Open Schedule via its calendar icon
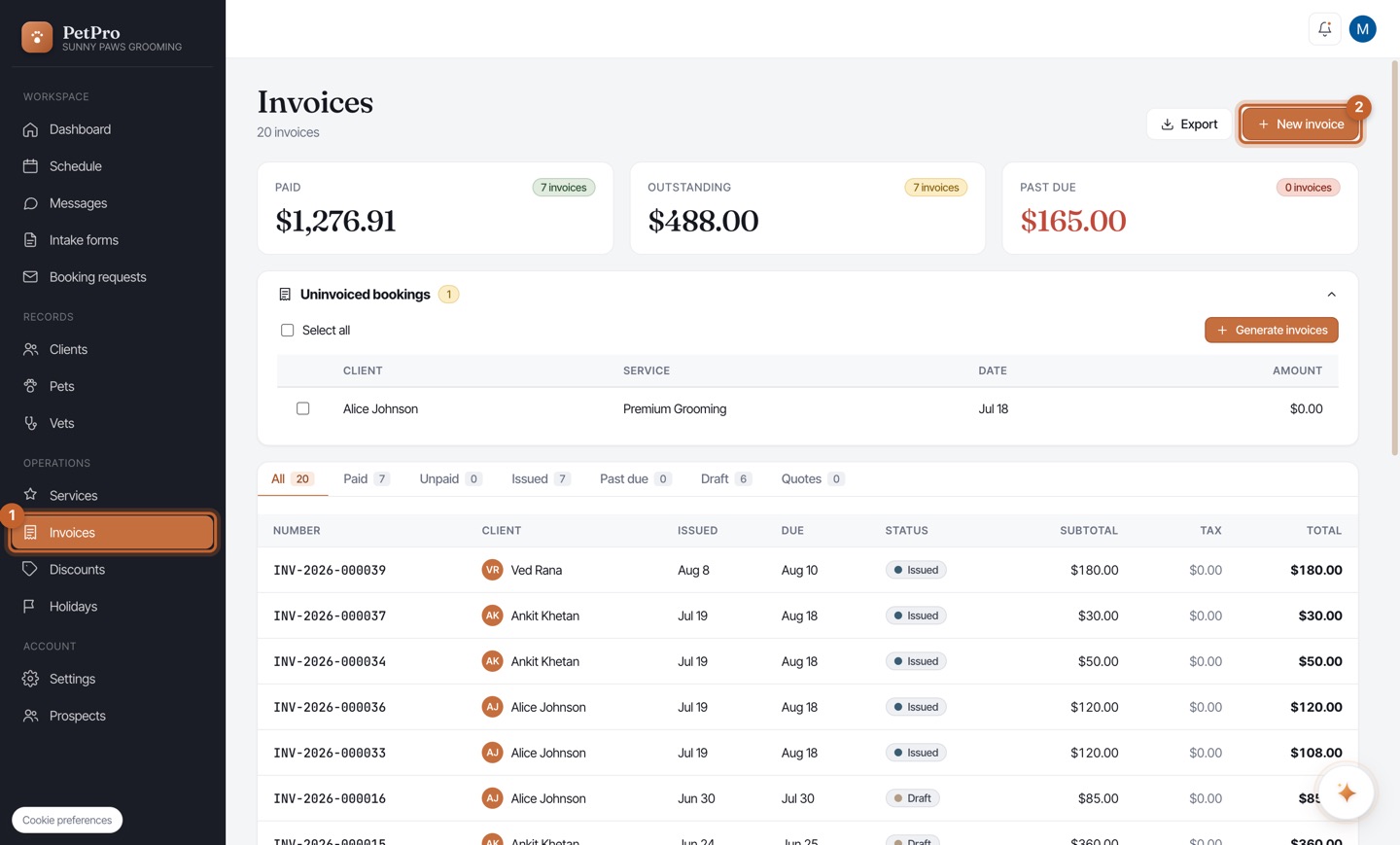This screenshot has height=845, width=1400. click(30, 166)
